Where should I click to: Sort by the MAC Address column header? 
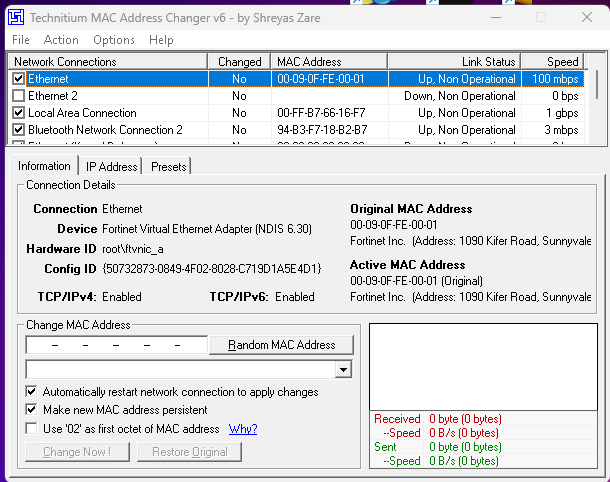329,61
